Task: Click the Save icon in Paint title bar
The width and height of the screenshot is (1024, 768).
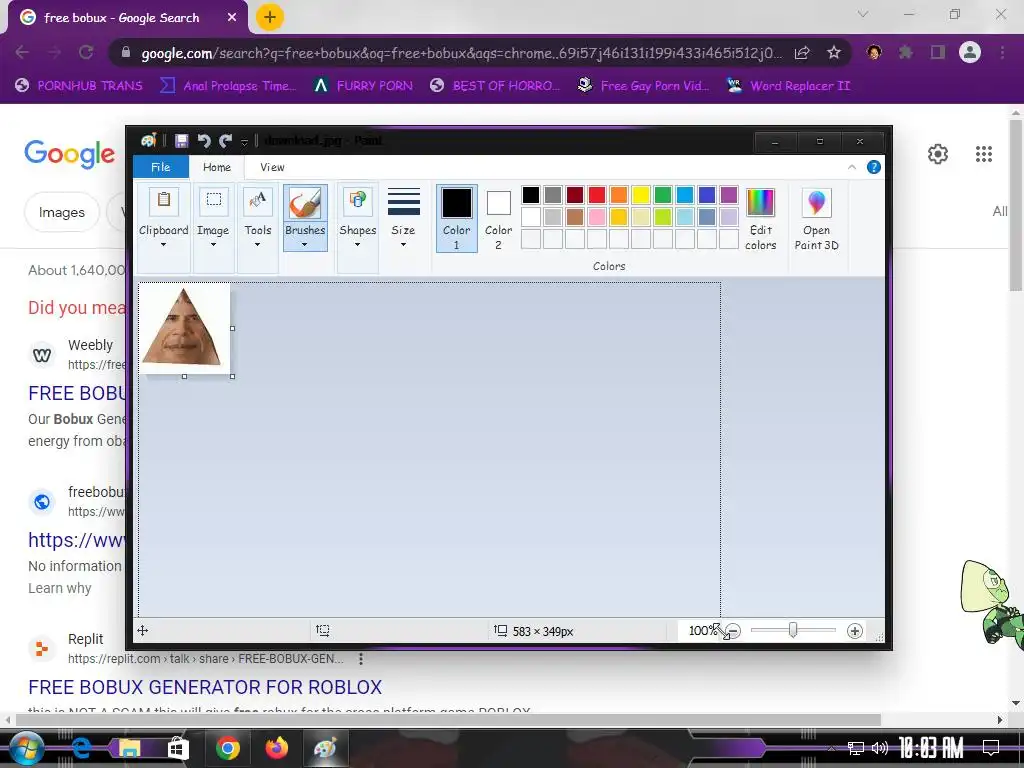Action: (x=182, y=140)
